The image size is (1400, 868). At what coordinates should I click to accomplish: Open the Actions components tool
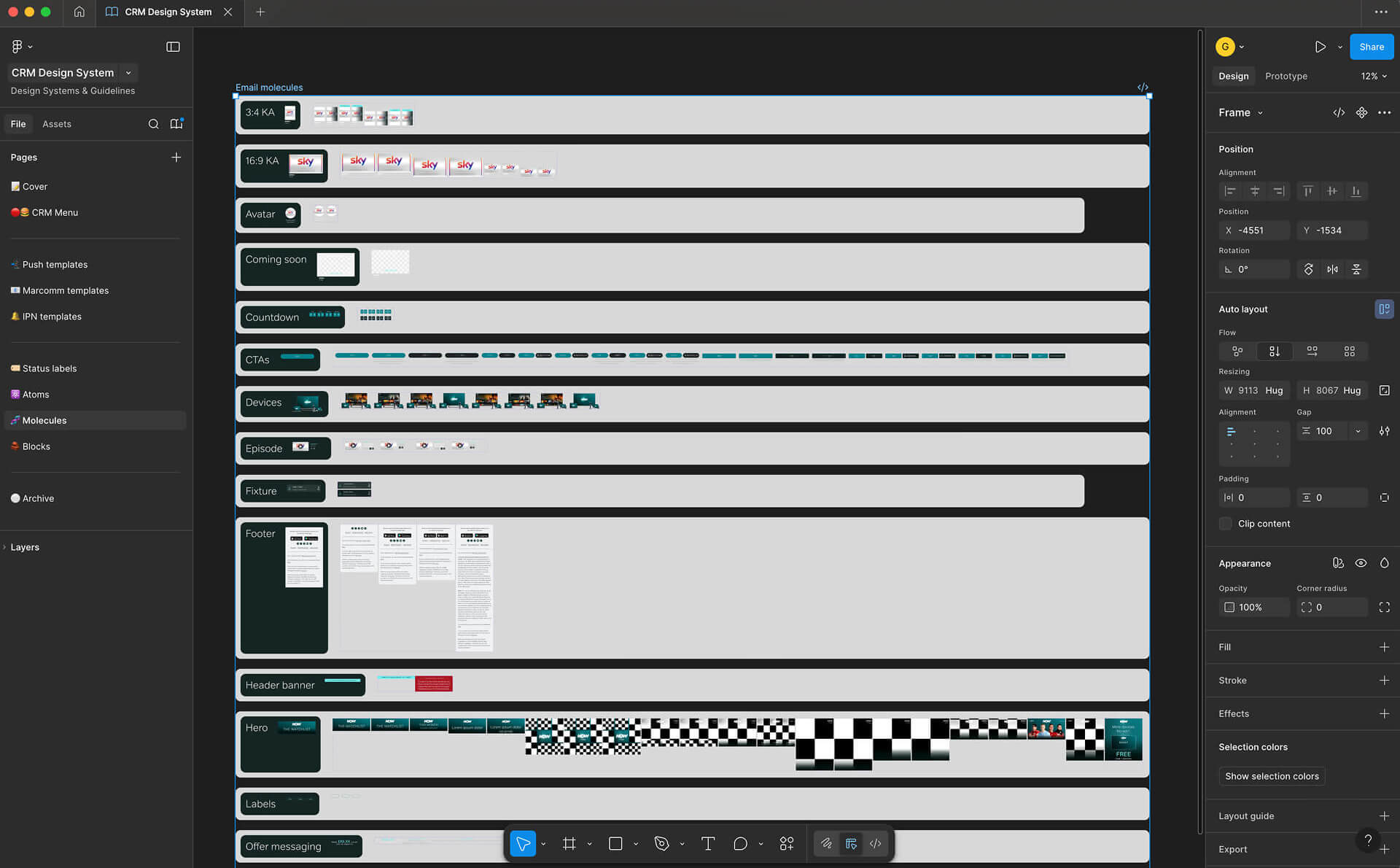tap(786, 844)
